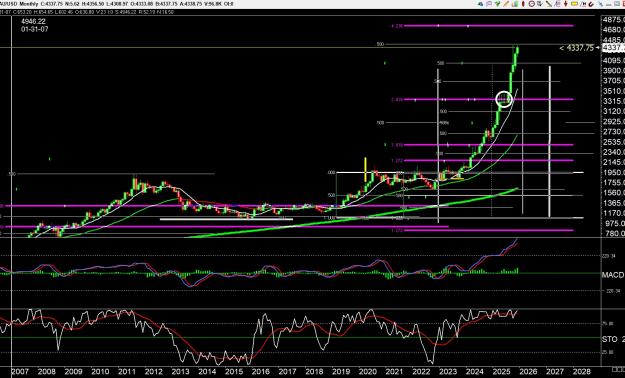Click the 2535 price axis label
The width and height of the screenshot is (625, 378).
click(x=614, y=142)
